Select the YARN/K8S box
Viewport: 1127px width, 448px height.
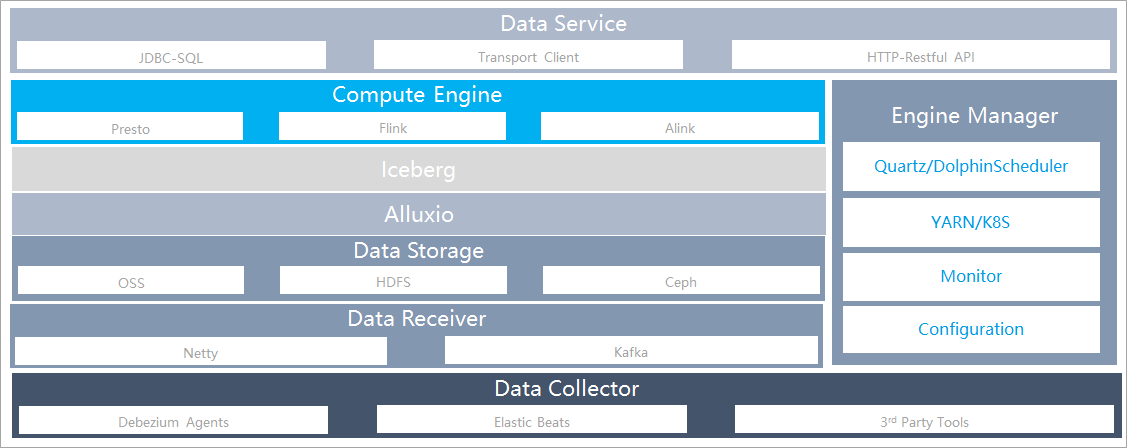click(971, 222)
